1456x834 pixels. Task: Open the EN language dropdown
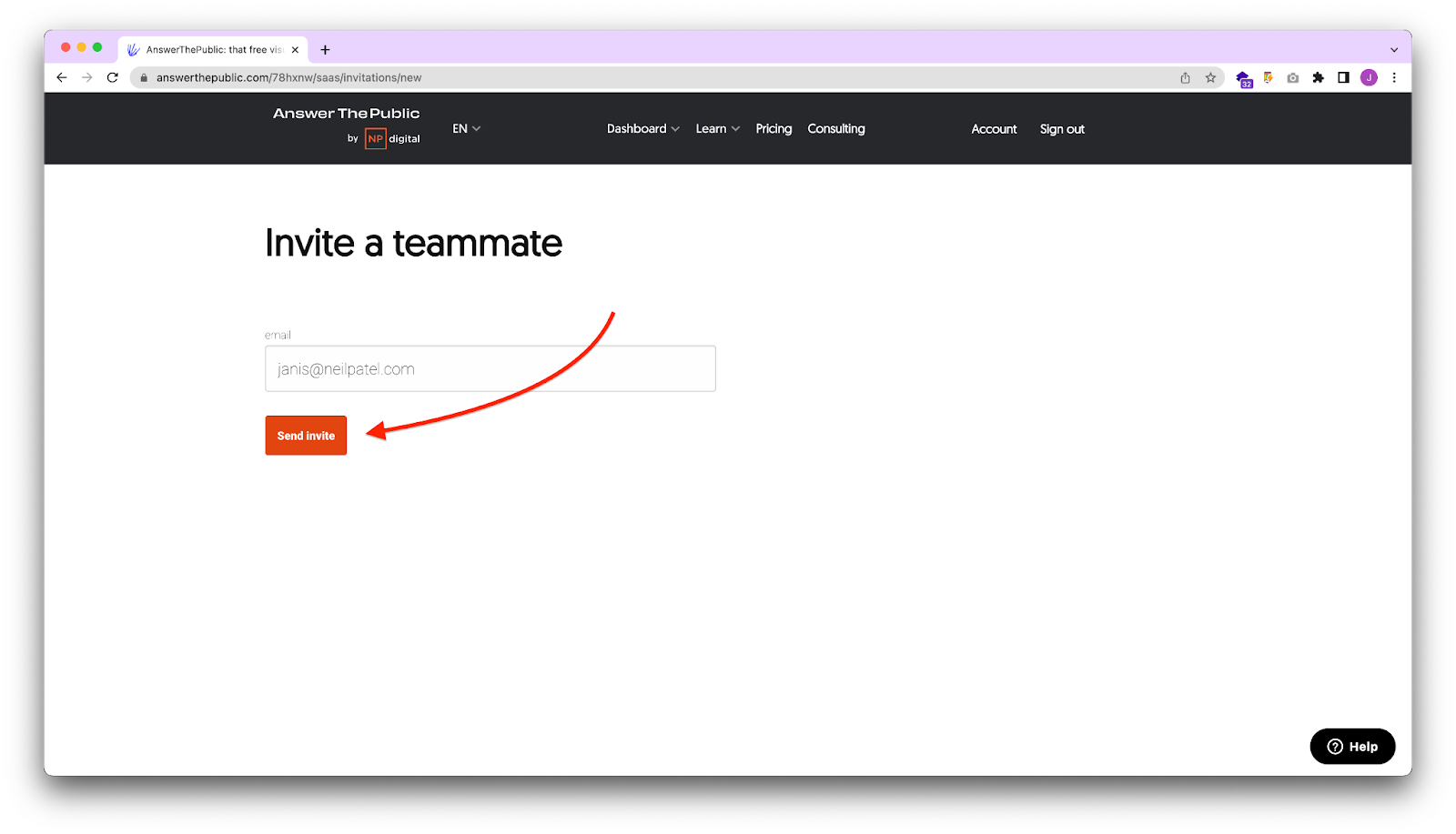[467, 129]
